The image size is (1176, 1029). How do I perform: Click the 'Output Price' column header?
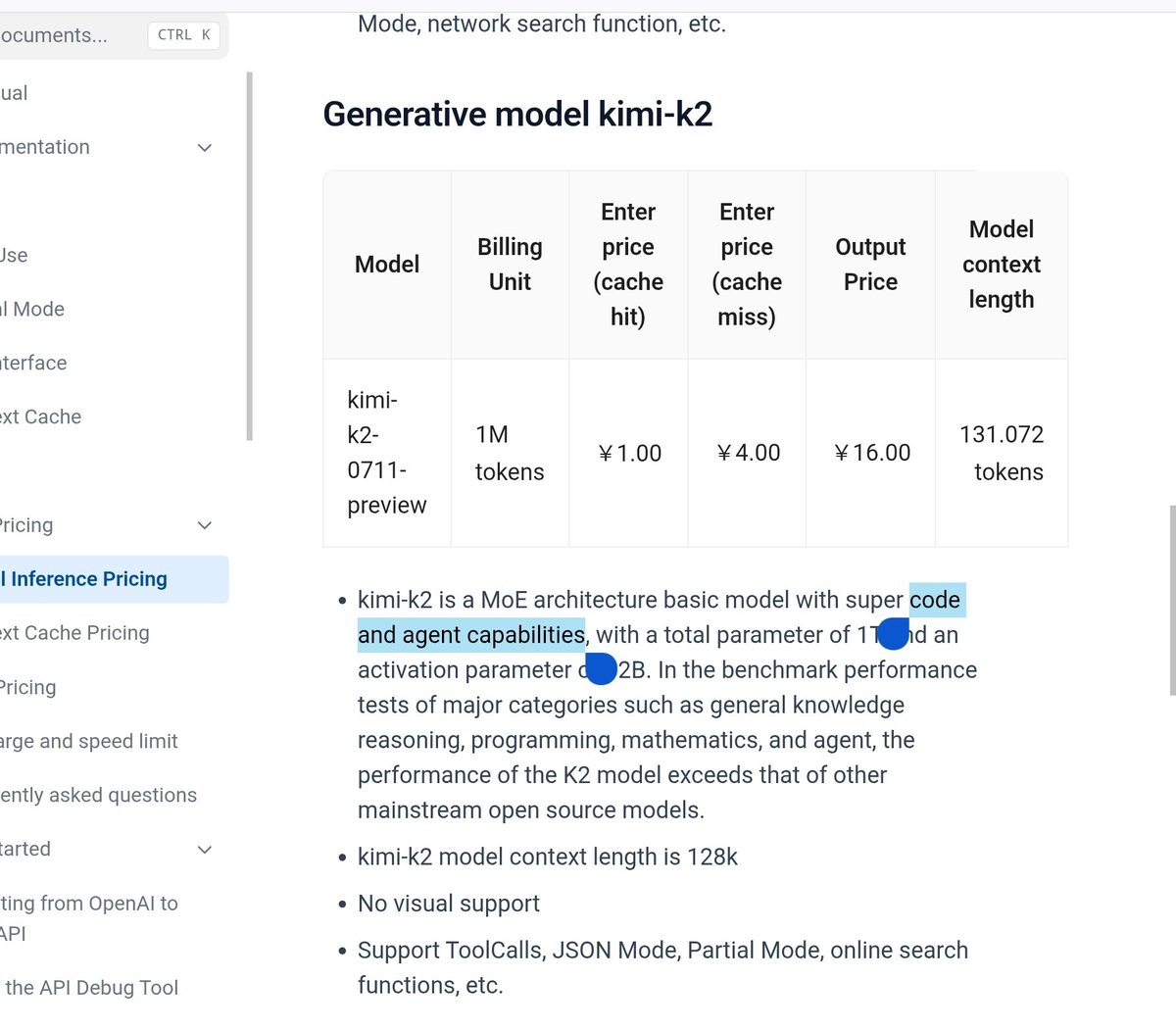point(870,265)
